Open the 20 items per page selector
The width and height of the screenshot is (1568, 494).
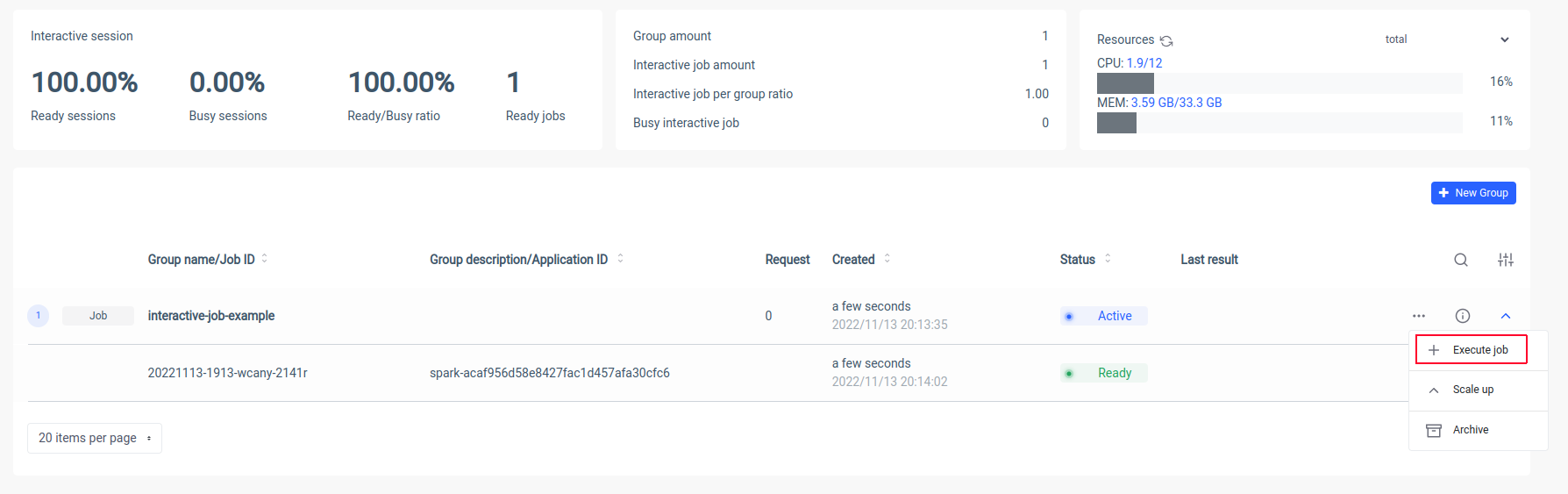coord(95,438)
